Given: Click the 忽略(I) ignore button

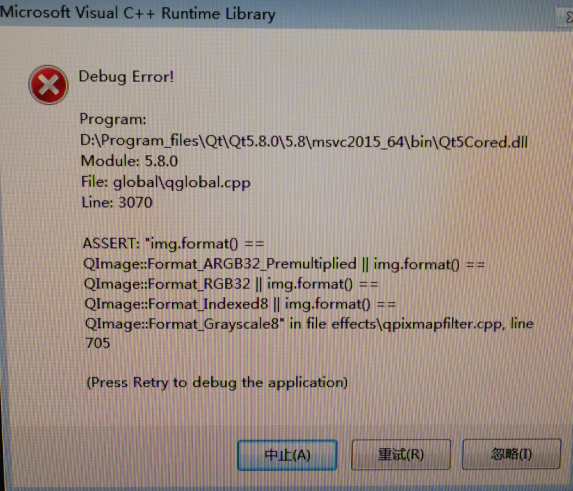Looking at the screenshot, I should point(511,454).
